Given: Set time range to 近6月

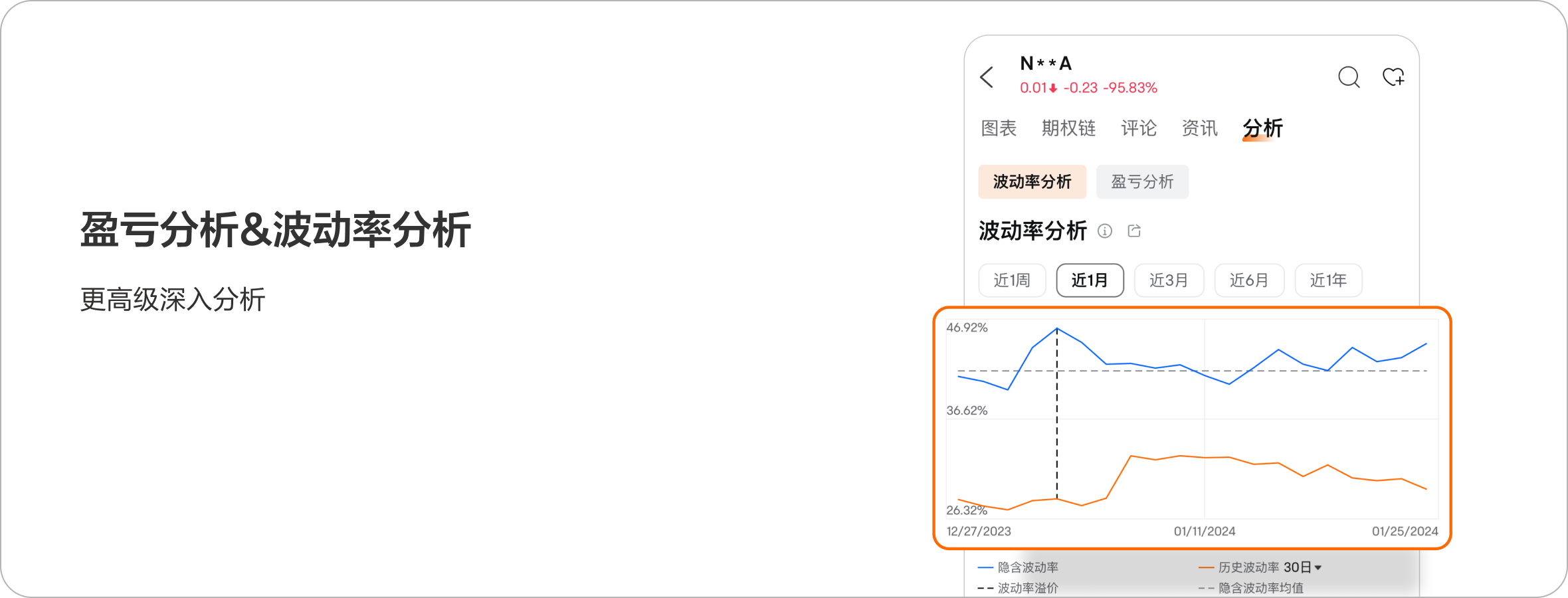Looking at the screenshot, I should point(1249,280).
